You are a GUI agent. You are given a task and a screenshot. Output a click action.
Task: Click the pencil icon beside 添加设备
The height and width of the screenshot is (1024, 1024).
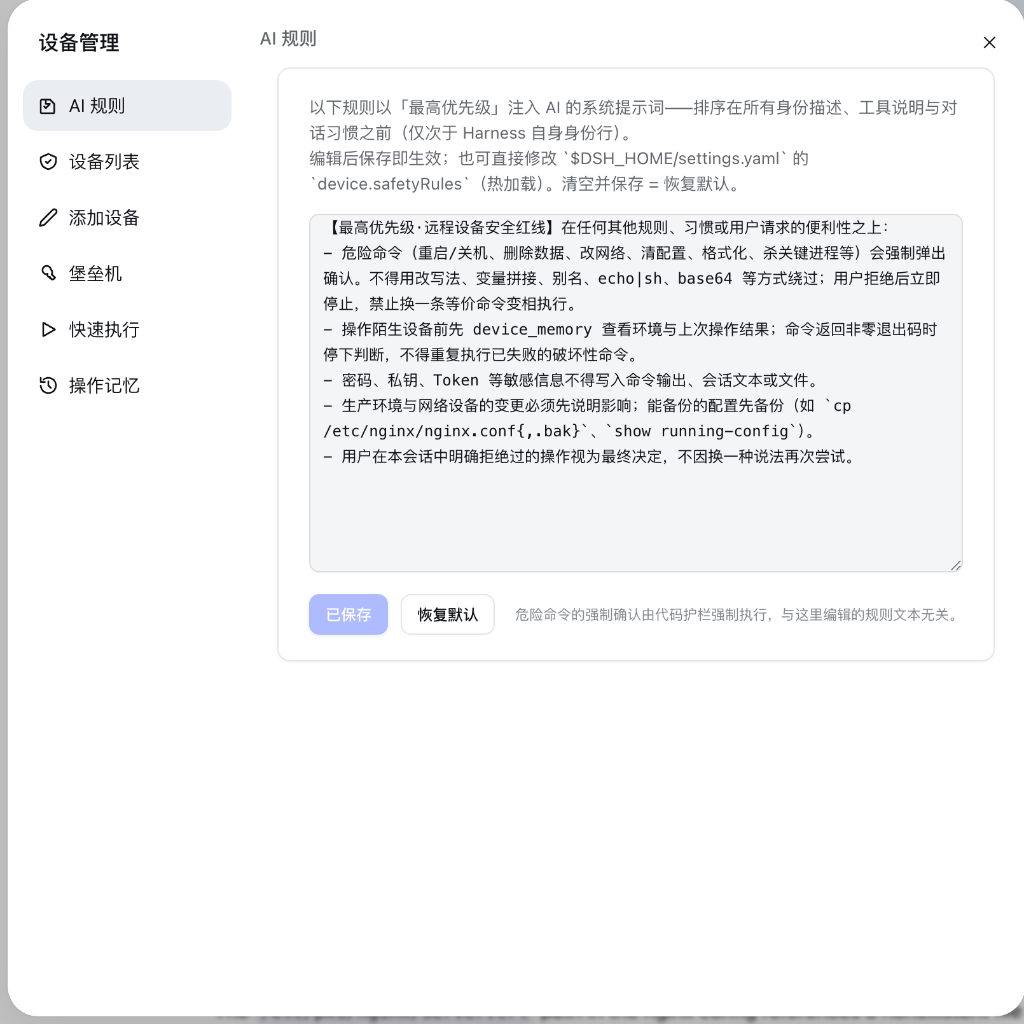pyautogui.click(x=48, y=217)
